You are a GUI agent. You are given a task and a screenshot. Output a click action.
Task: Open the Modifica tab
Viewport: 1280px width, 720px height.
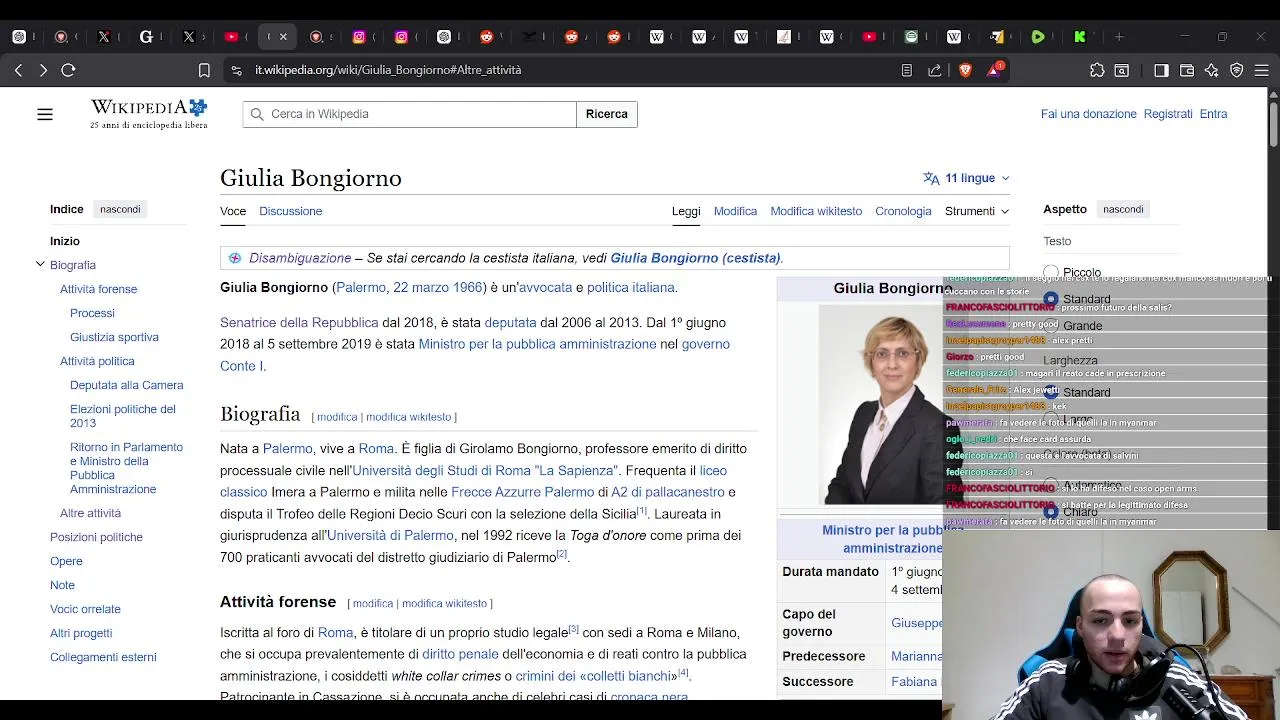[x=735, y=211]
